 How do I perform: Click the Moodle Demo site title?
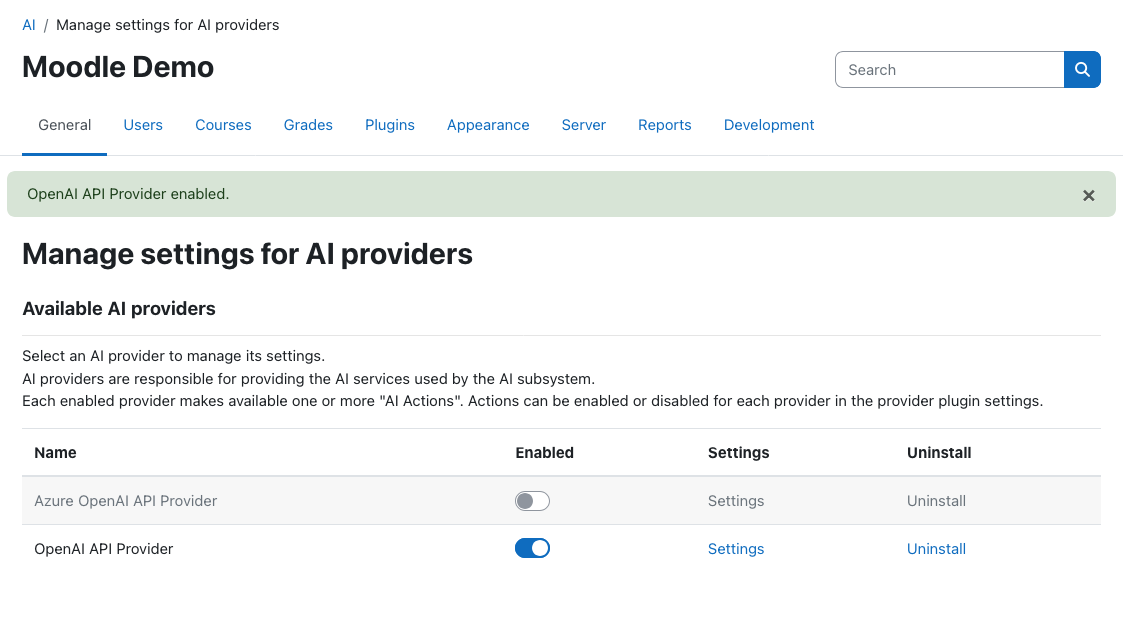pos(118,67)
